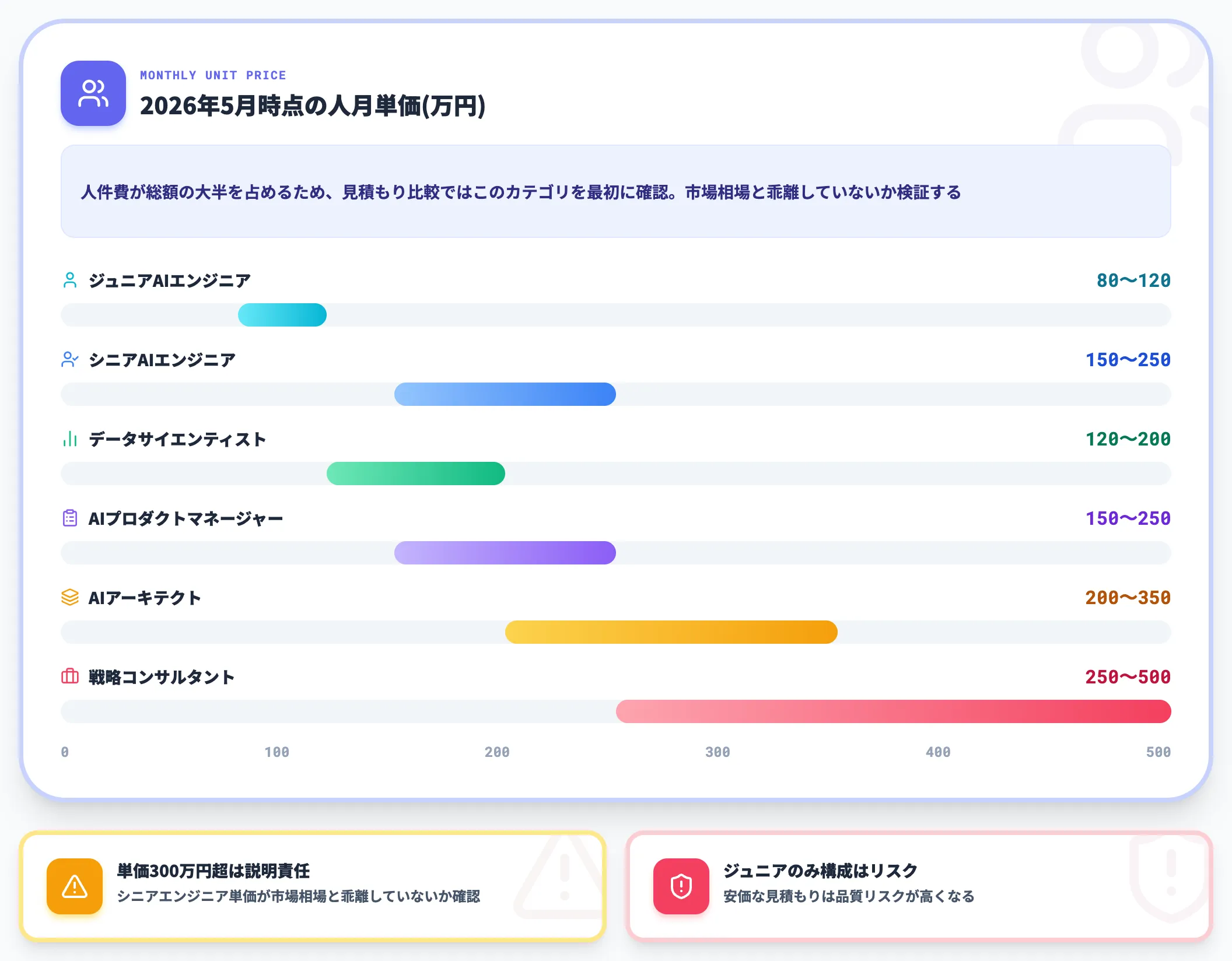
Task: Click the description text starting 人件費が総額の大半
Action: point(521,192)
